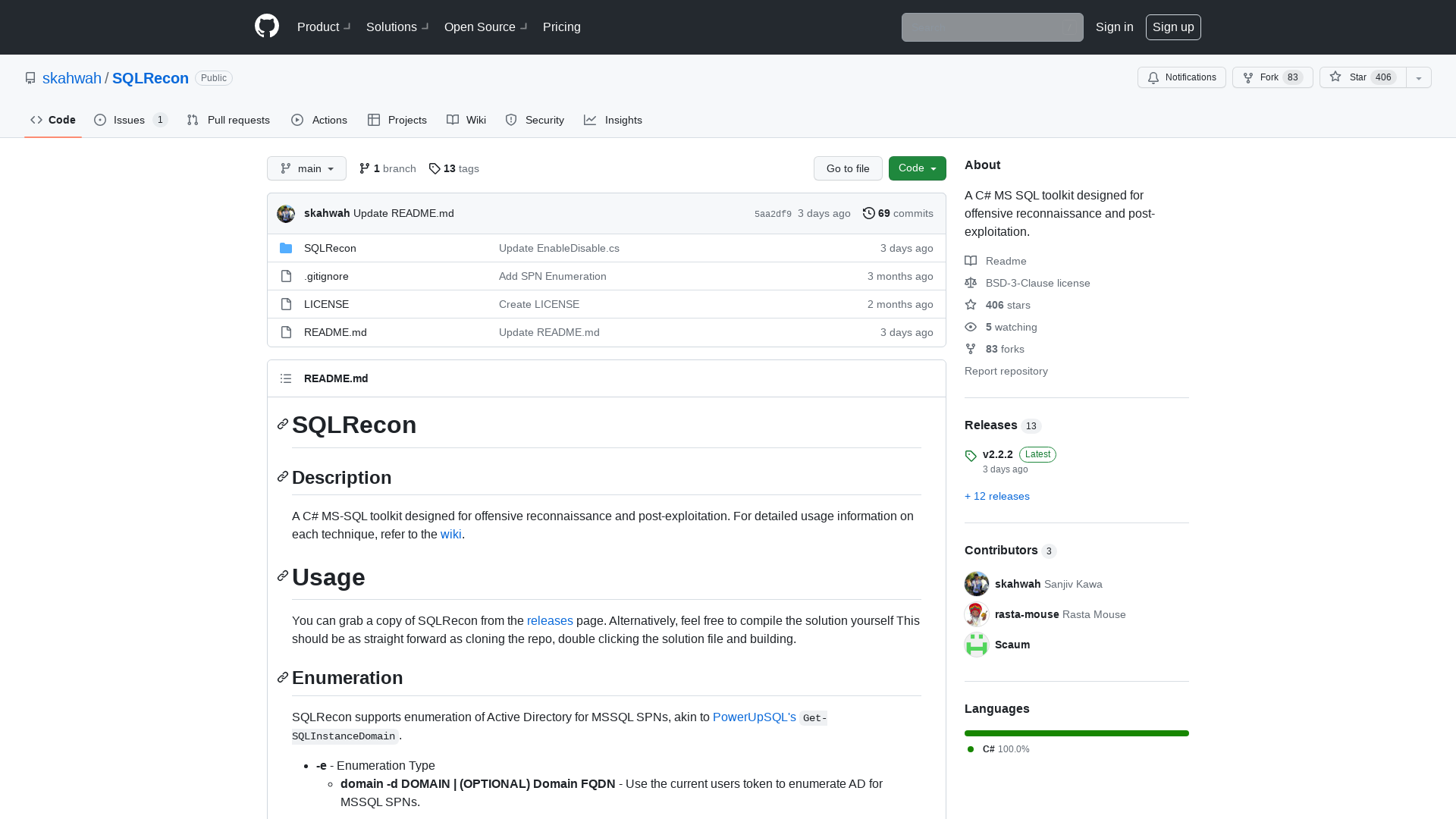View the + 12 releases link
This screenshot has height=819, width=1456.
(997, 496)
